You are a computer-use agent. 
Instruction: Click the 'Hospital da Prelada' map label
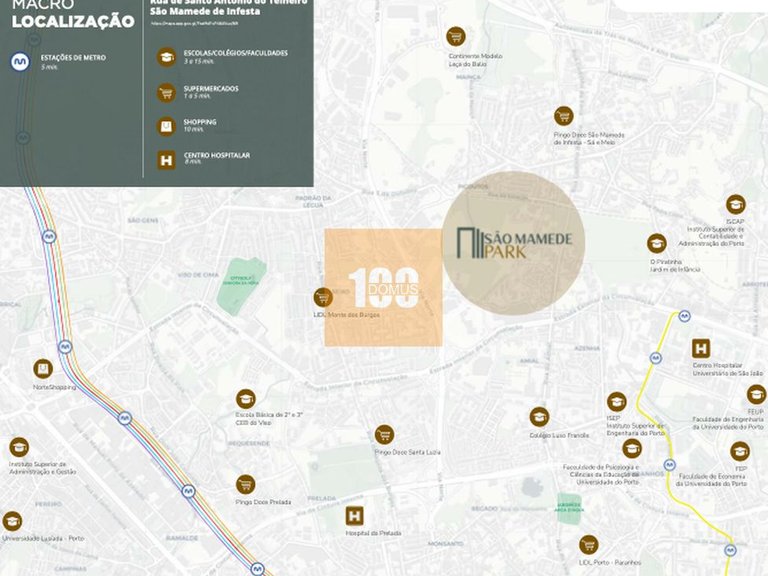click(373, 533)
